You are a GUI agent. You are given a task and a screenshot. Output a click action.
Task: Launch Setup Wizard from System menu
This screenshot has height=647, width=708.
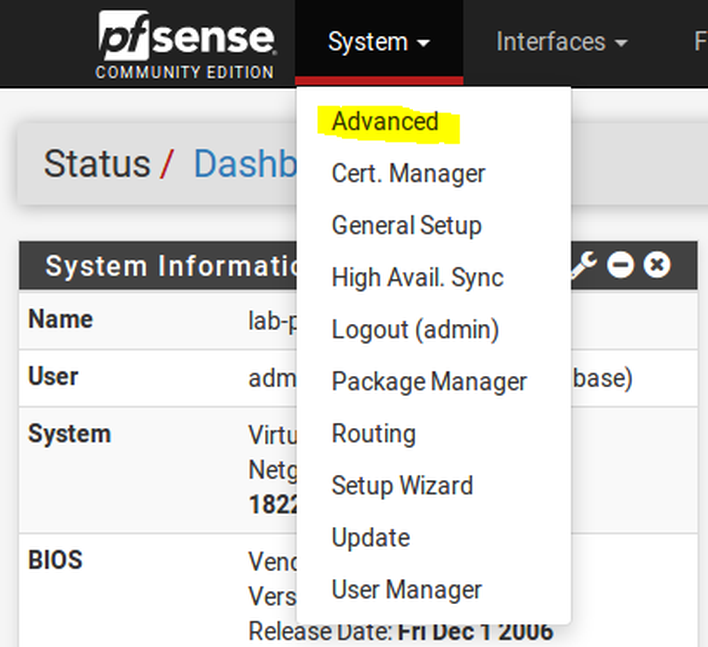402,485
